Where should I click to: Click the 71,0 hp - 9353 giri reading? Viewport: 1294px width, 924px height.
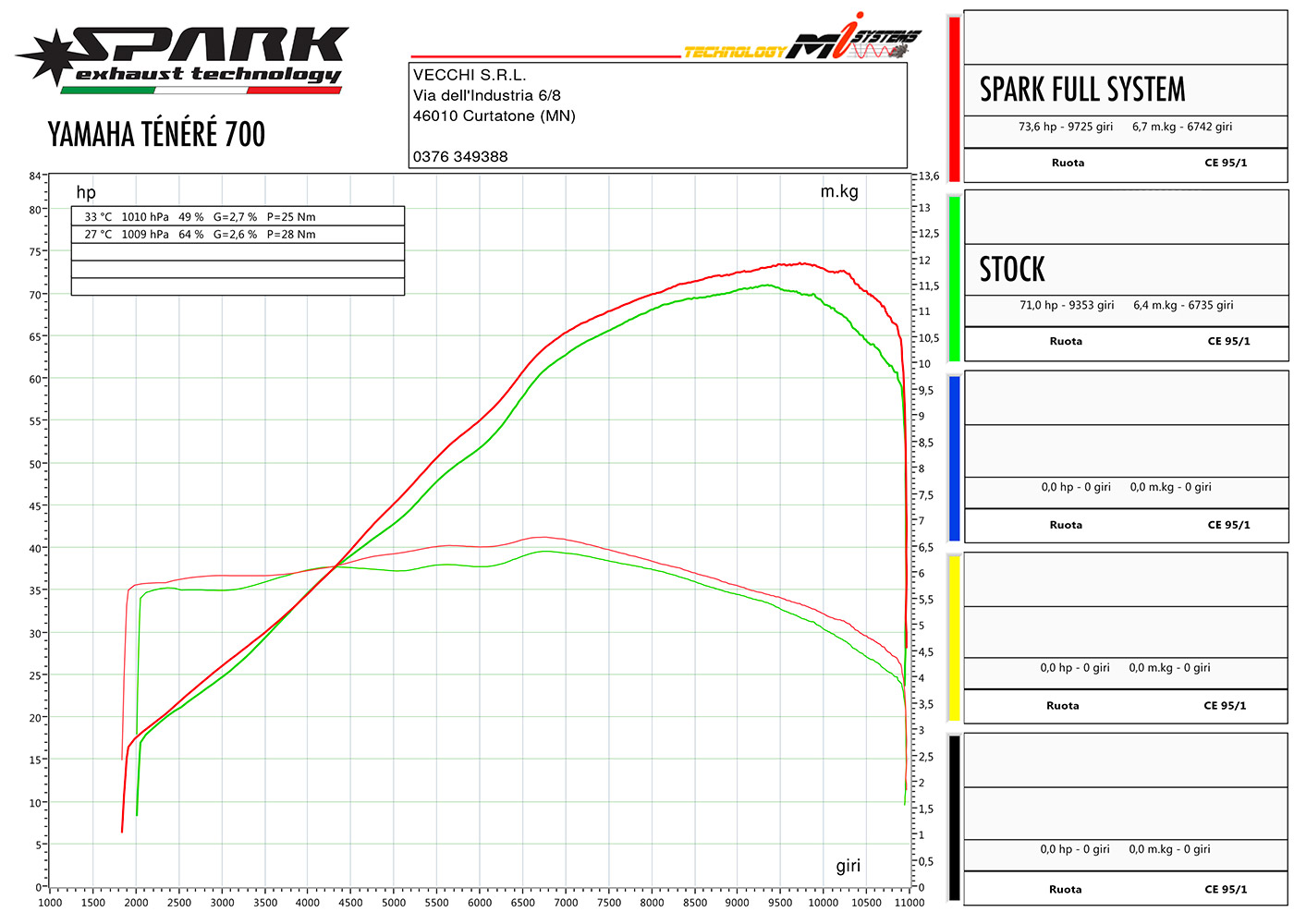tap(1067, 305)
